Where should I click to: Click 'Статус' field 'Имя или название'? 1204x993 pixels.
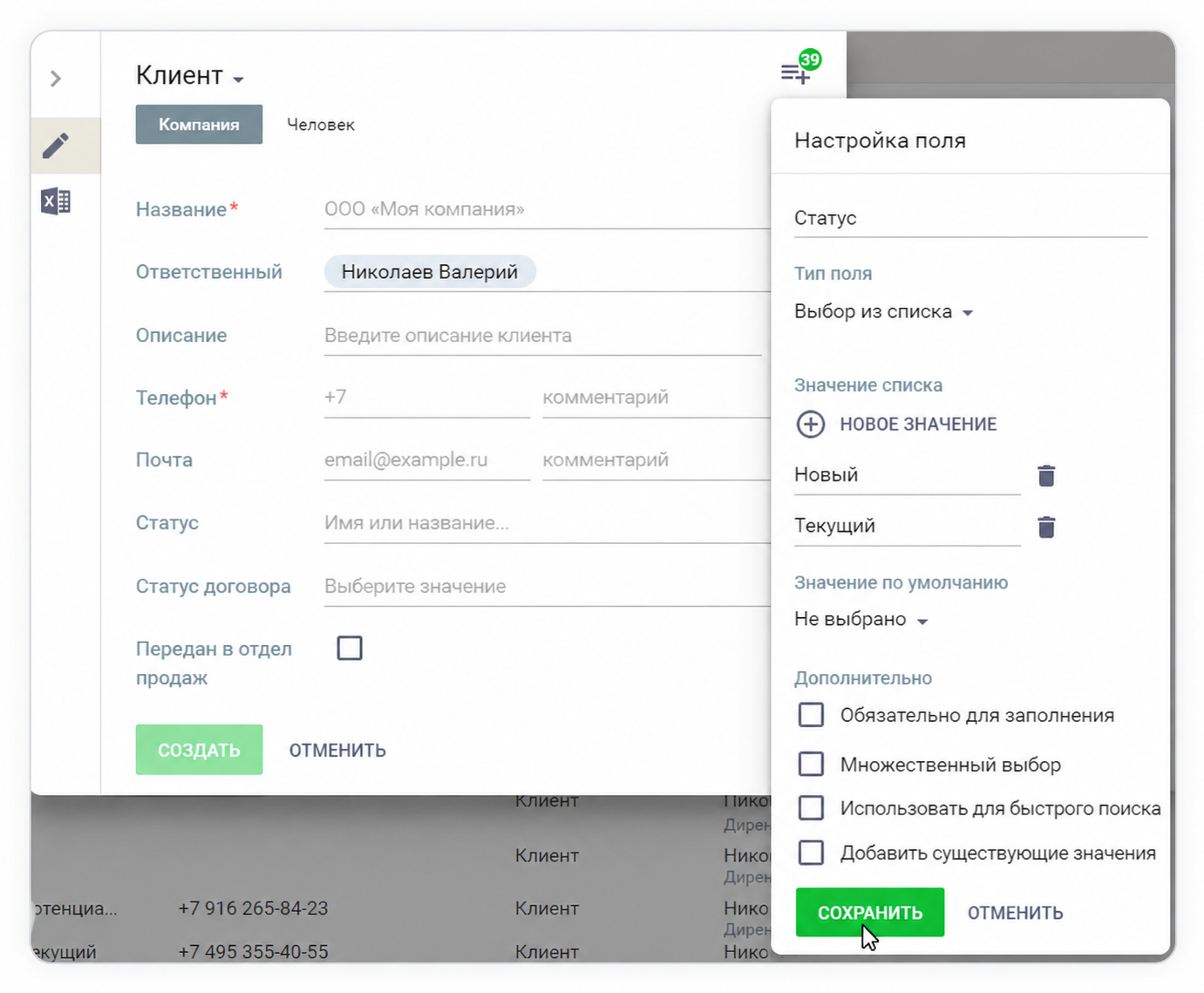pos(547,524)
